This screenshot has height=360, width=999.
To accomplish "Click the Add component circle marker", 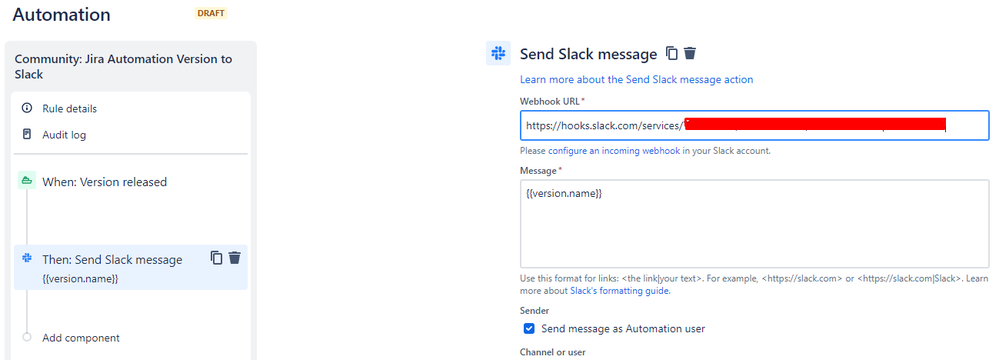I will tap(27, 337).
